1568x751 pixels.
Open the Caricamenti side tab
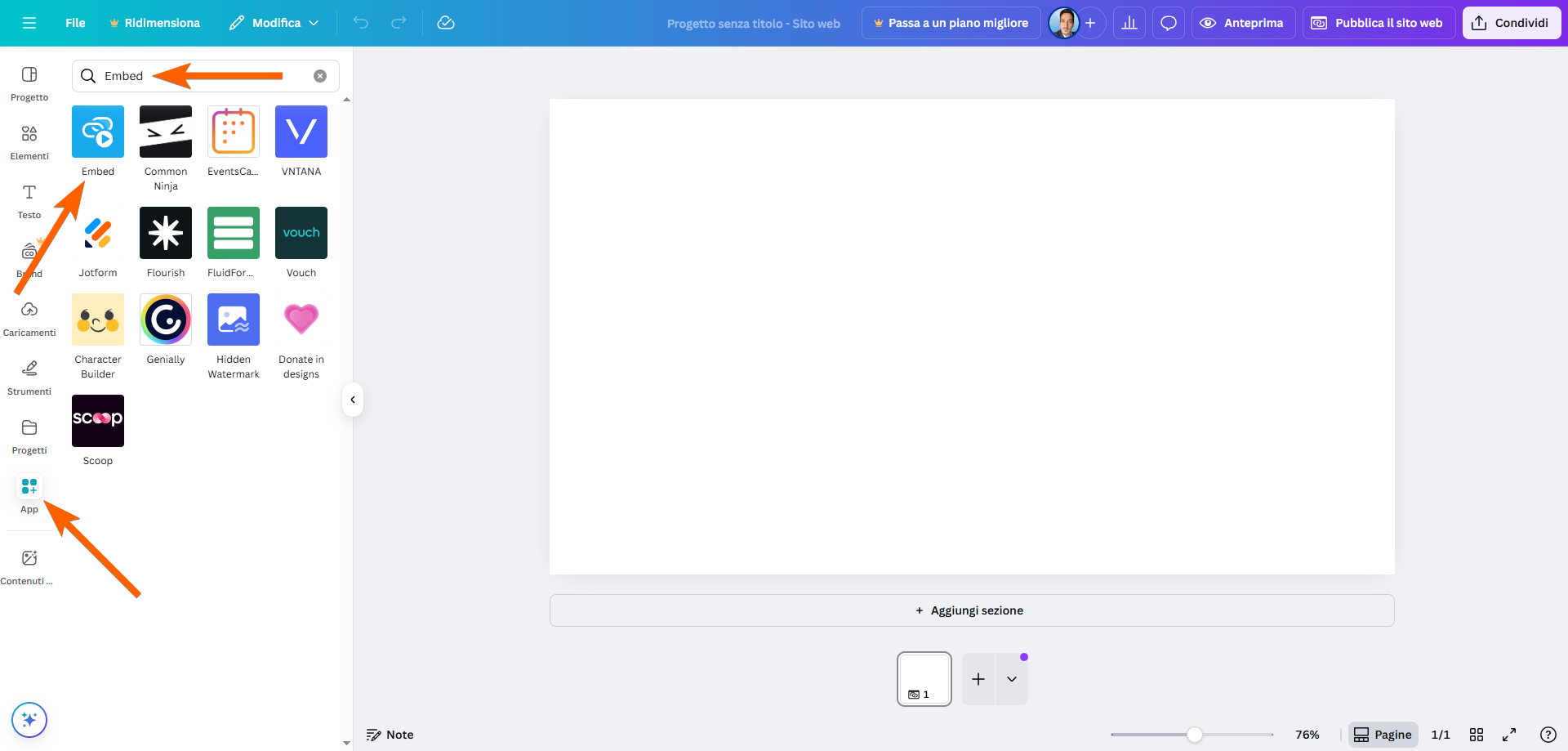[29, 320]
